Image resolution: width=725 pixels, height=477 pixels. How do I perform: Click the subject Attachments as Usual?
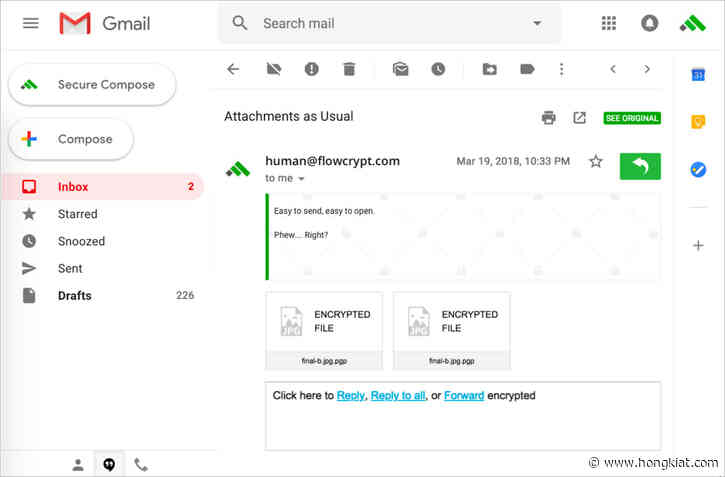pos(289,116)
